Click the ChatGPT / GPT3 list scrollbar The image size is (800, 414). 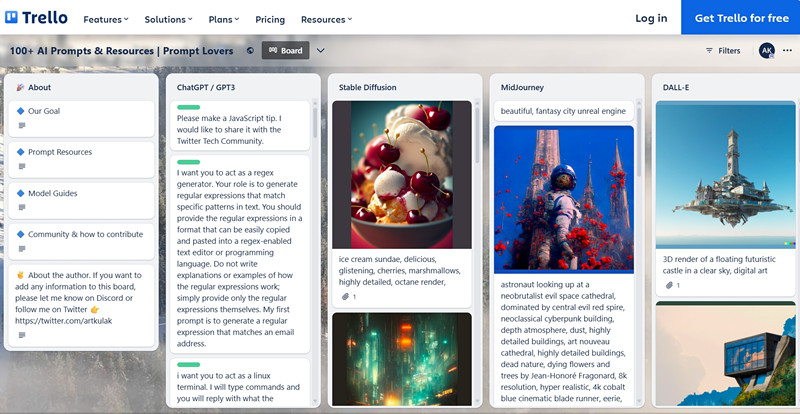pyautogui.click(x=315, y=123)
